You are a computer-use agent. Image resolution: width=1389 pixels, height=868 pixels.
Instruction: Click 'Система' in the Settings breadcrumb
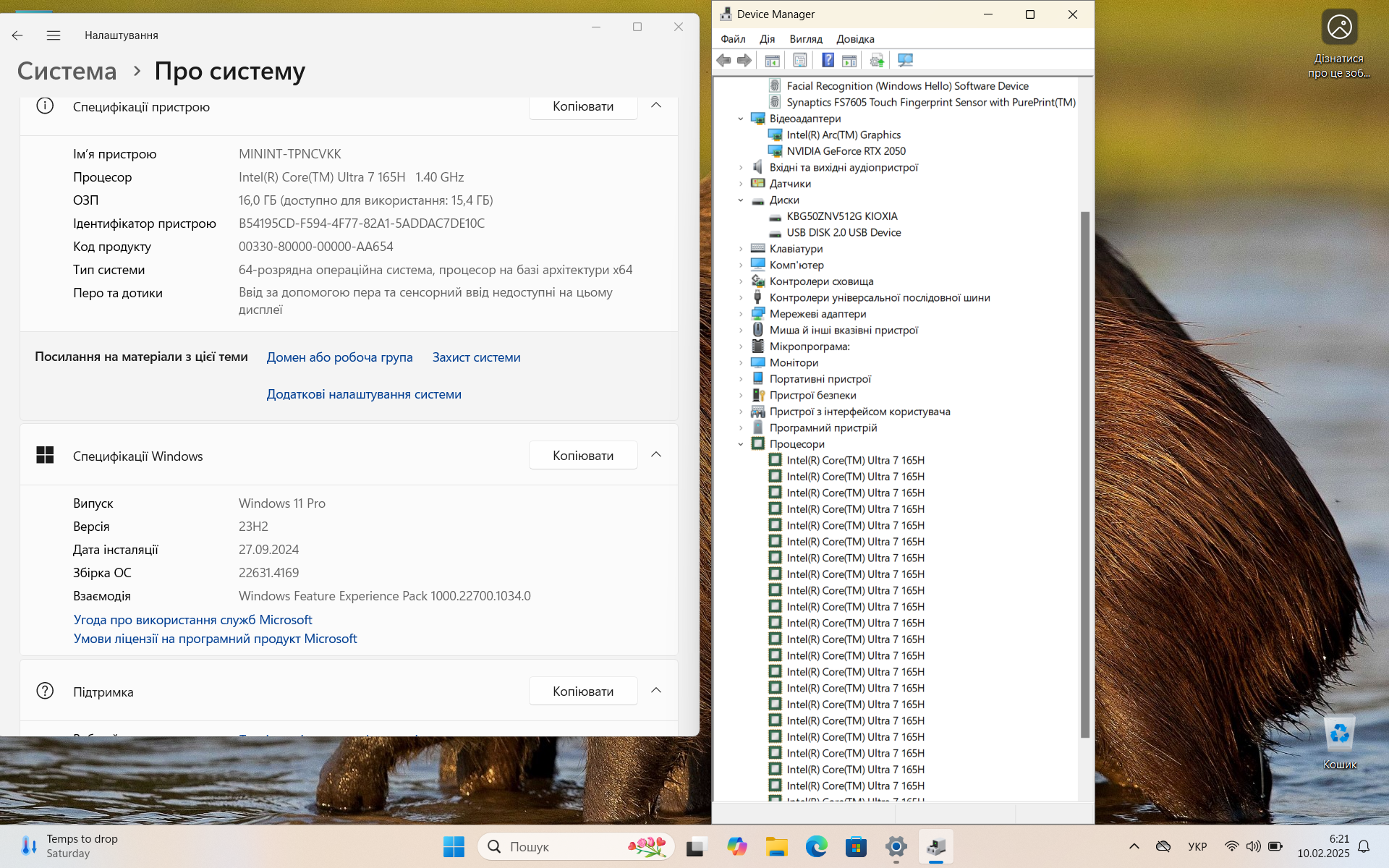coord(67,71)
